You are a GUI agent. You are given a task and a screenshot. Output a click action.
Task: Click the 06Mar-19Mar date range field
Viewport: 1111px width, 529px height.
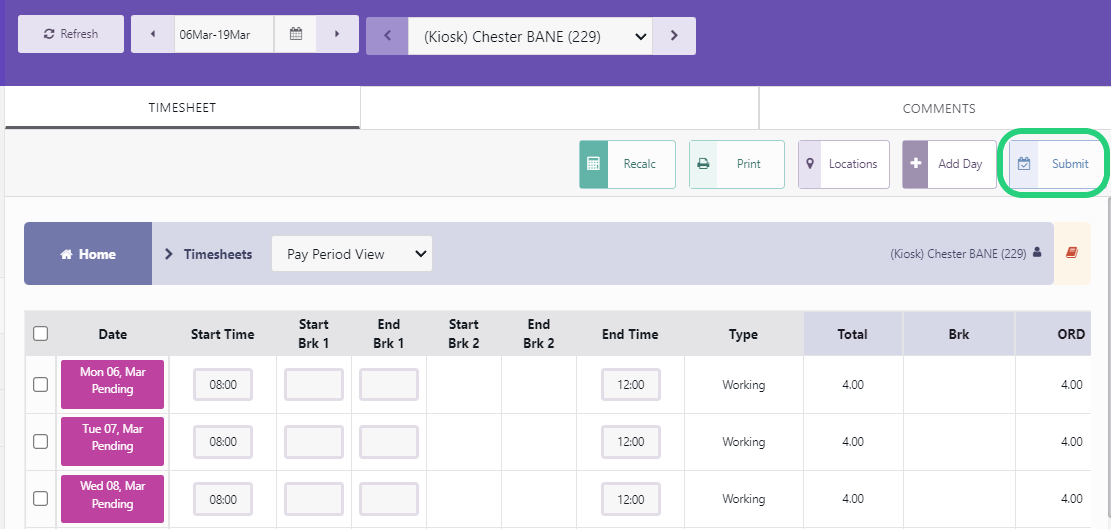224,34
